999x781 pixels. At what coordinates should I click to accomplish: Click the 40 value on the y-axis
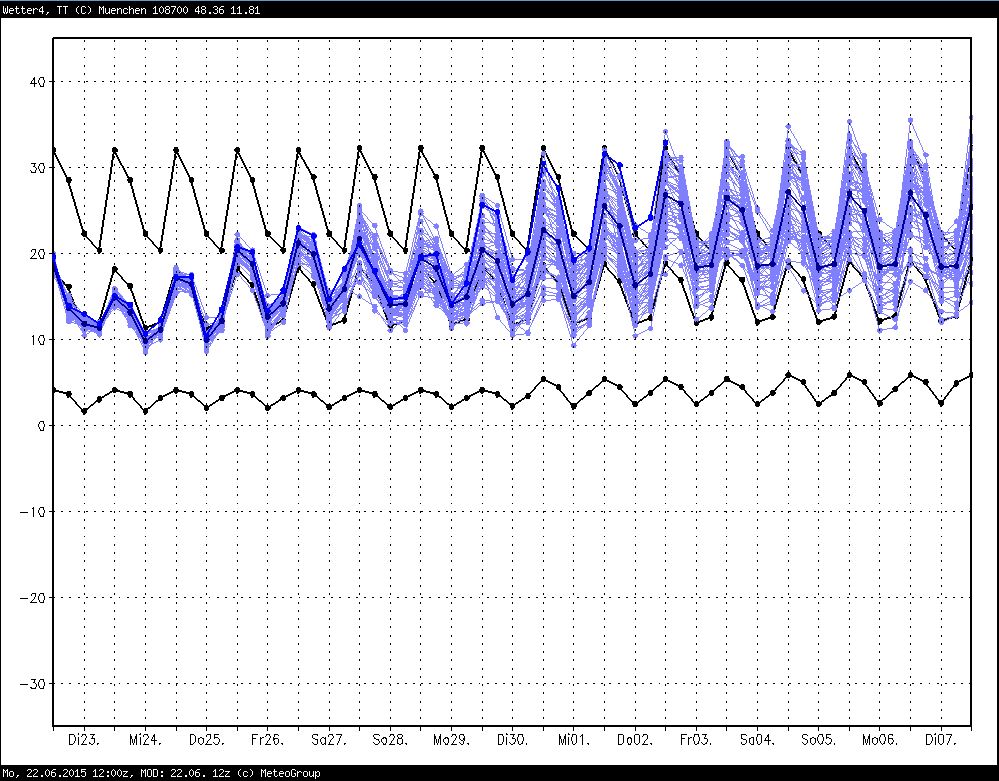(35, 82)
